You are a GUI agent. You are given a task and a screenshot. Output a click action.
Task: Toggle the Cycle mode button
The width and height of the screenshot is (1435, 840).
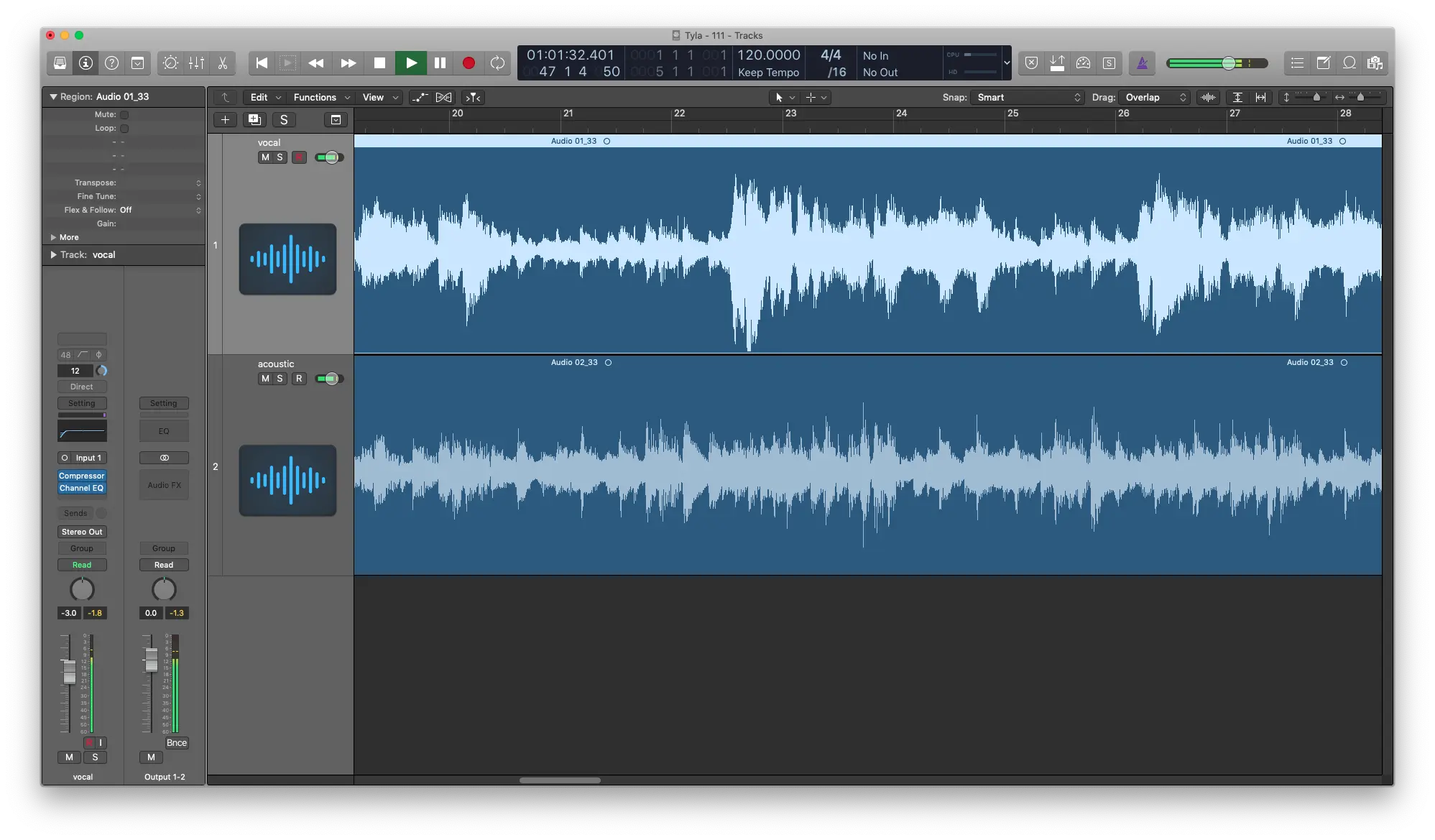pos(497,63)
